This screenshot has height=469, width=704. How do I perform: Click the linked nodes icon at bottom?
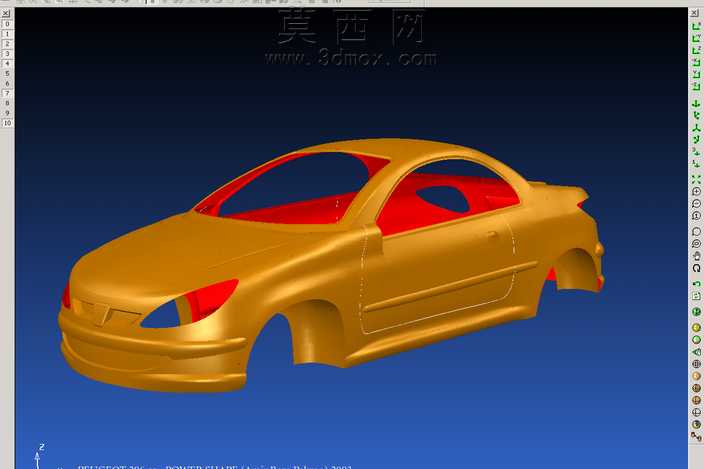(x=696, y=436)
